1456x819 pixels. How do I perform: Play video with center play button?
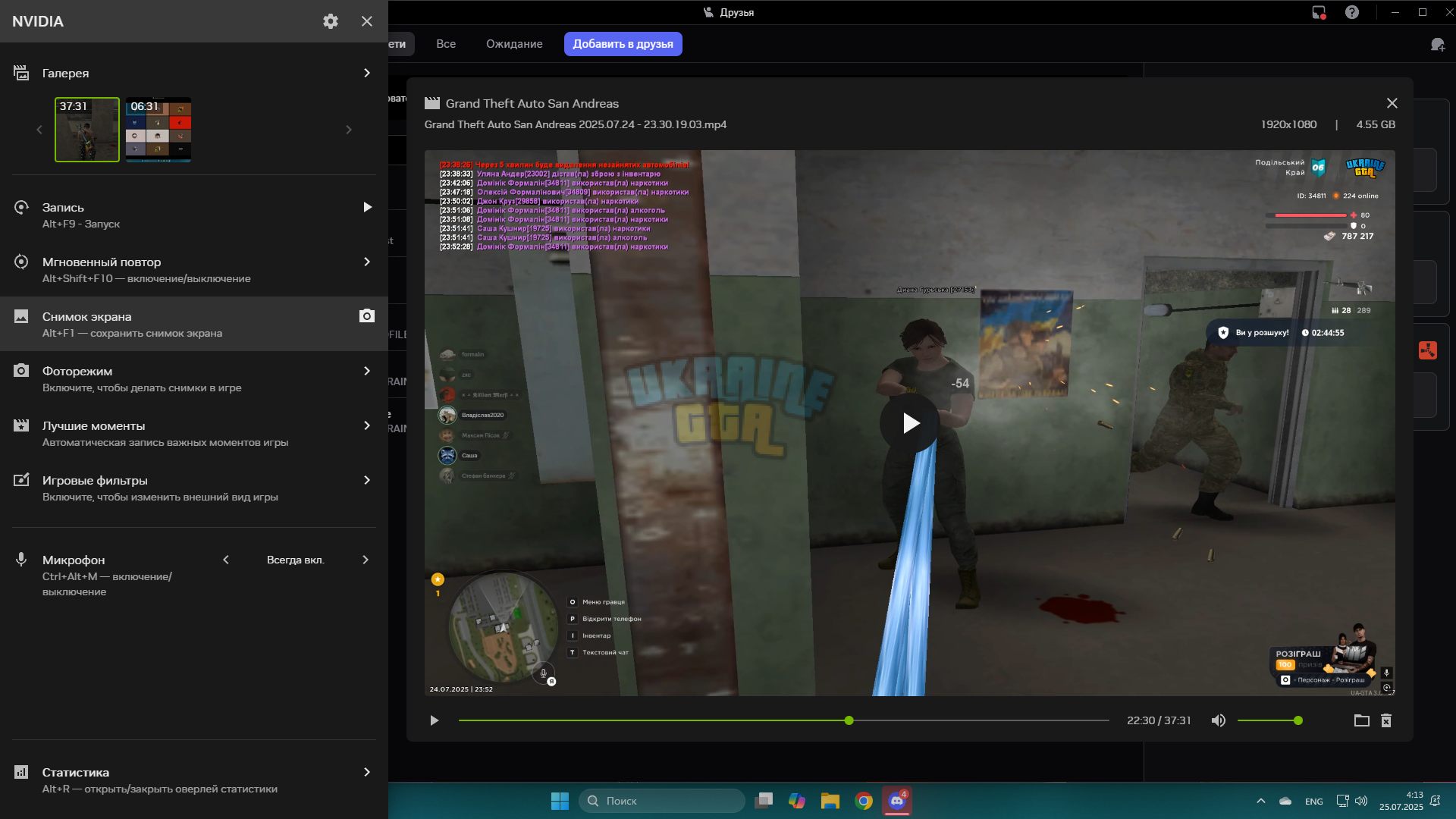(910, 423)
